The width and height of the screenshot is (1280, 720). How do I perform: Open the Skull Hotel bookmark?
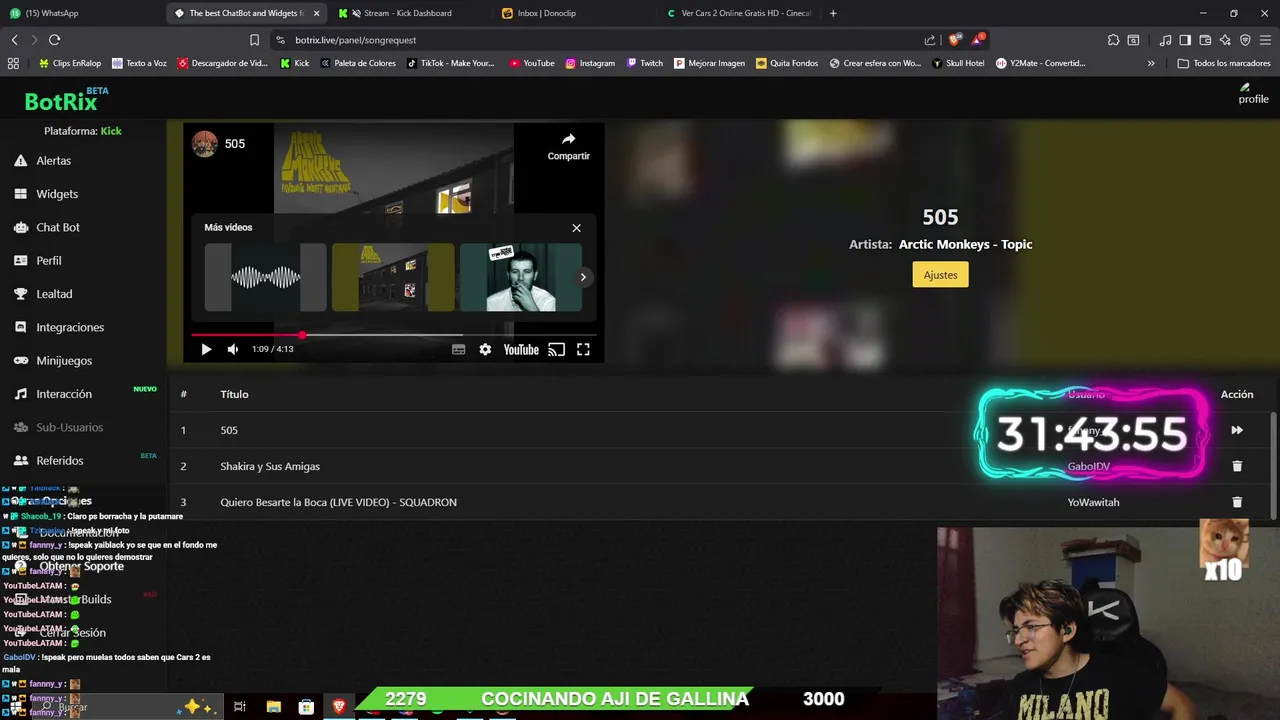point(958,63)
